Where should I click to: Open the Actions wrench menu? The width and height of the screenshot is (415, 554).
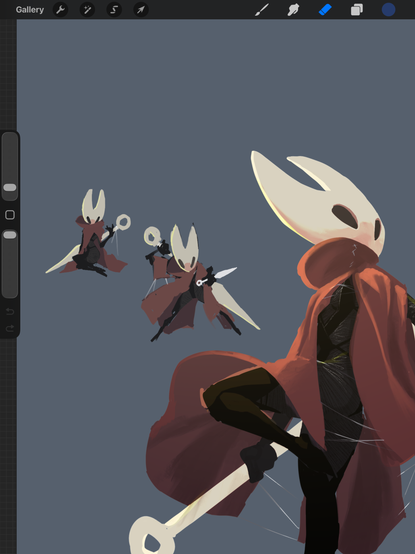click(x=60, y=10)
